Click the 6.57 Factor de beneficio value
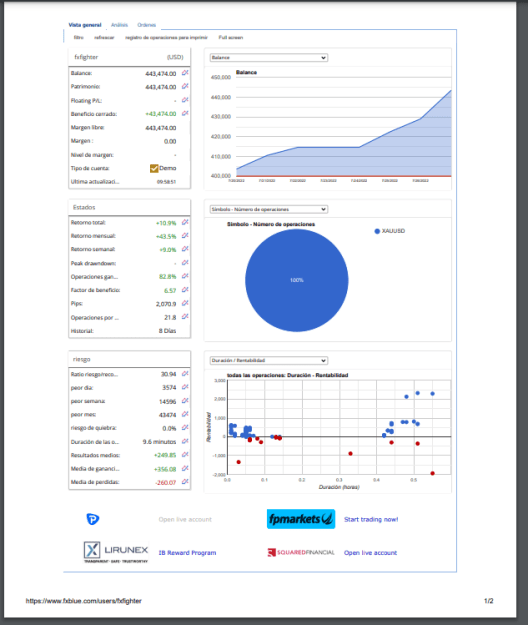528x625 pixels. click(170, 291)
